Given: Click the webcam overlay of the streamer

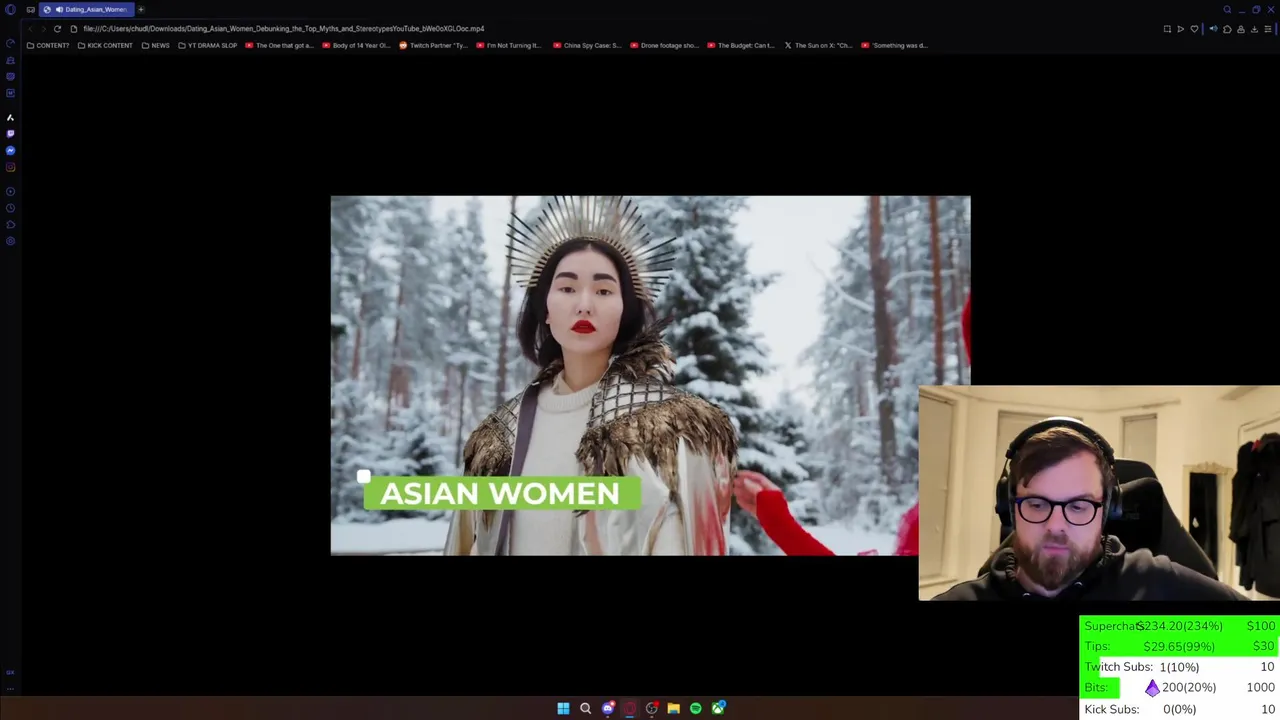Looking at the screenshot, I should point(1099,493).
